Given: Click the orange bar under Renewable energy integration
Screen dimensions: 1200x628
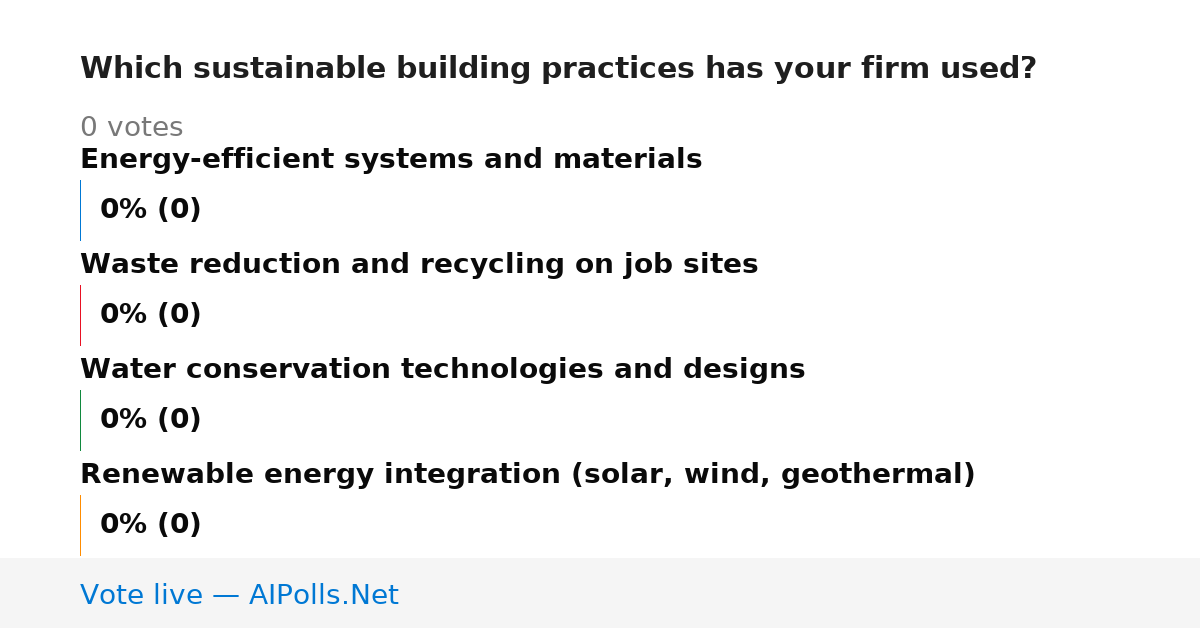Looking at the screenshot, I should tap(80, 525).
